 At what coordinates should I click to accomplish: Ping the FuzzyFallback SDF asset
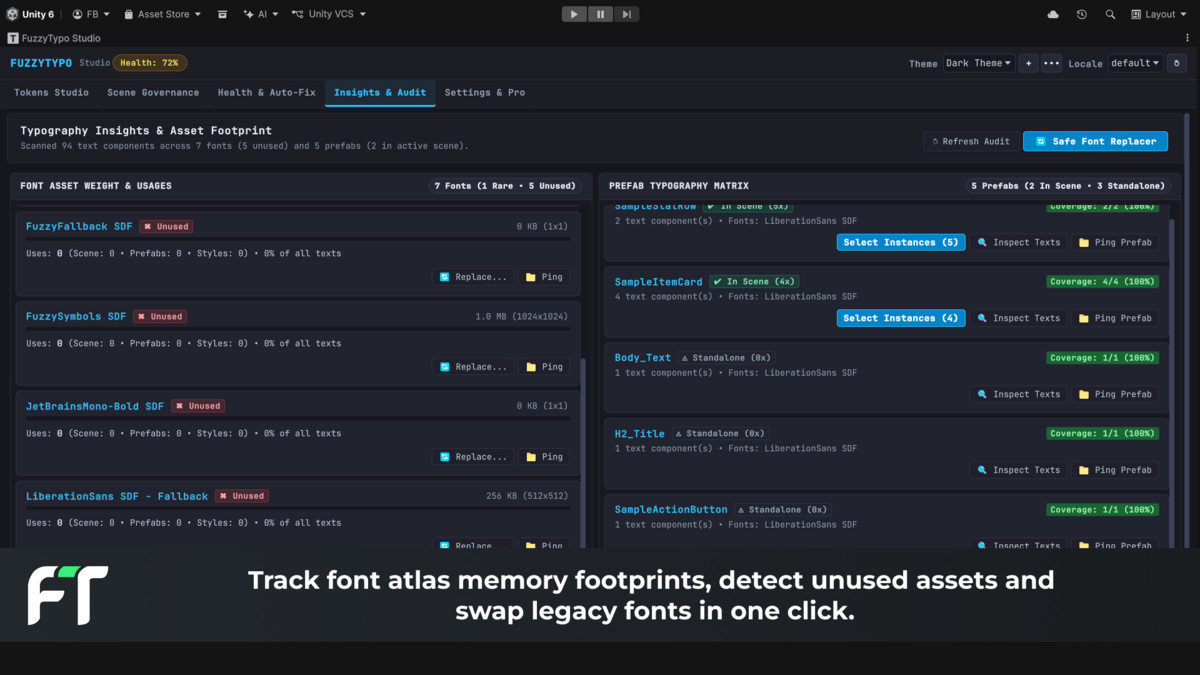click(544, 277)
